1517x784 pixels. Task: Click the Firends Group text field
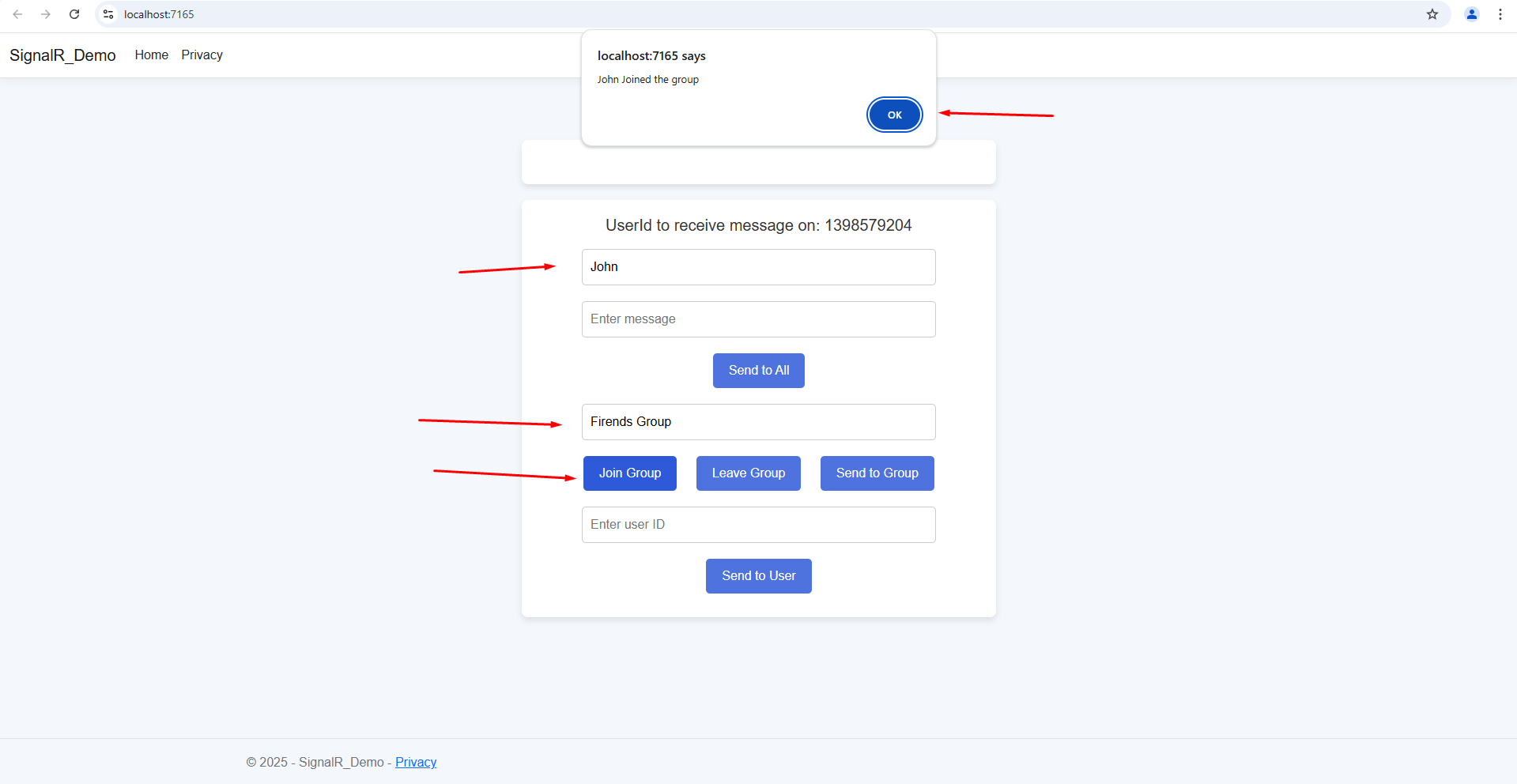(x=758, y=421)
